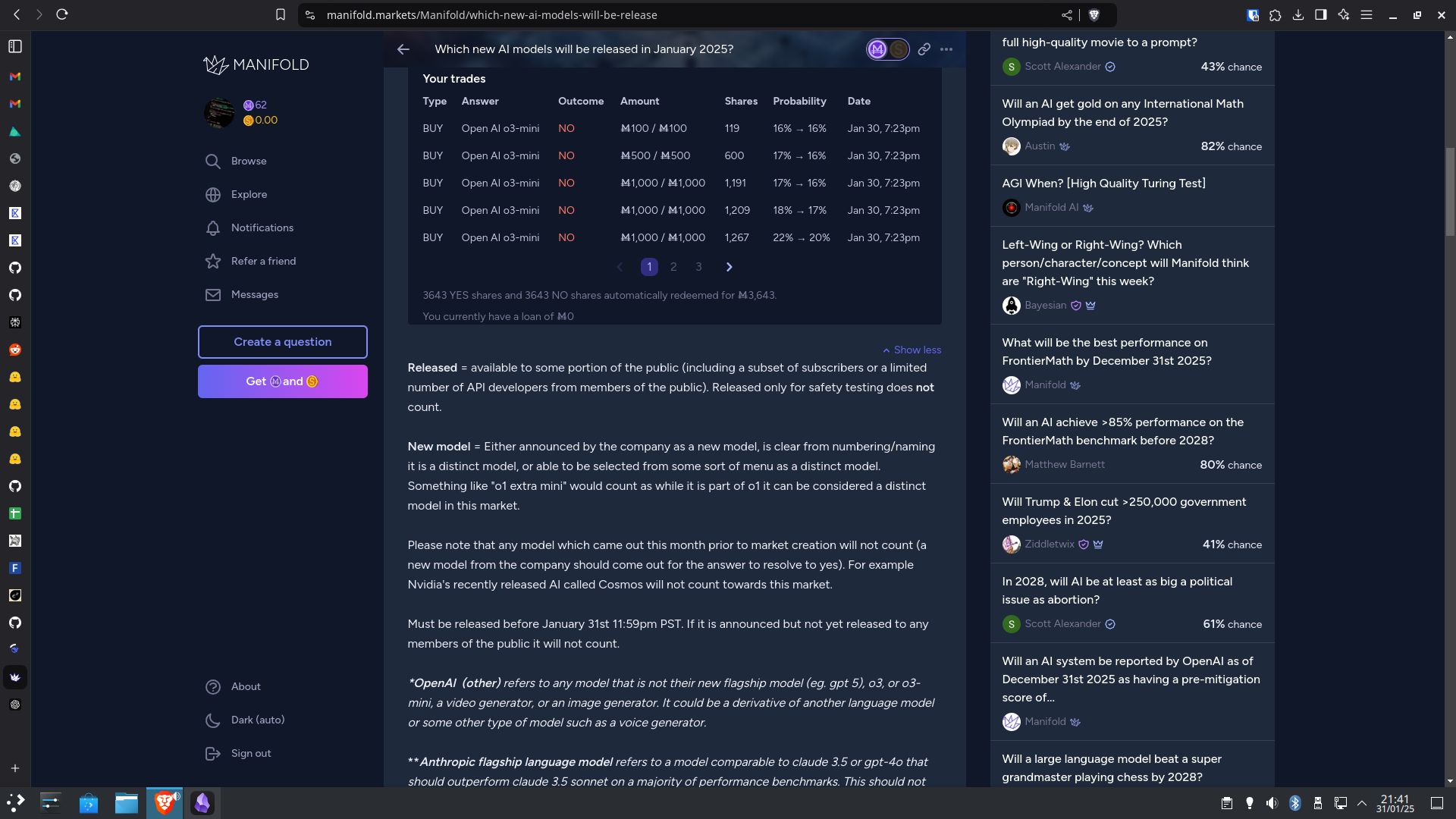
Task: Open file manager in taskbar
Action: 127,803
